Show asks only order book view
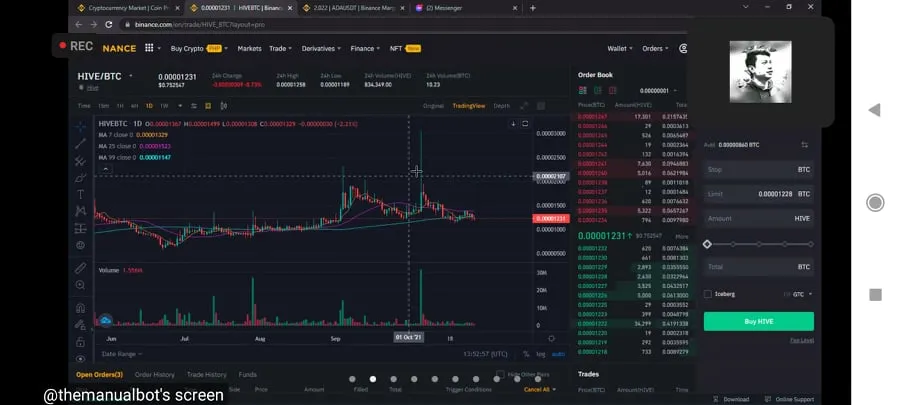Viewport: 900px width, 405px height. pos(612,91)
